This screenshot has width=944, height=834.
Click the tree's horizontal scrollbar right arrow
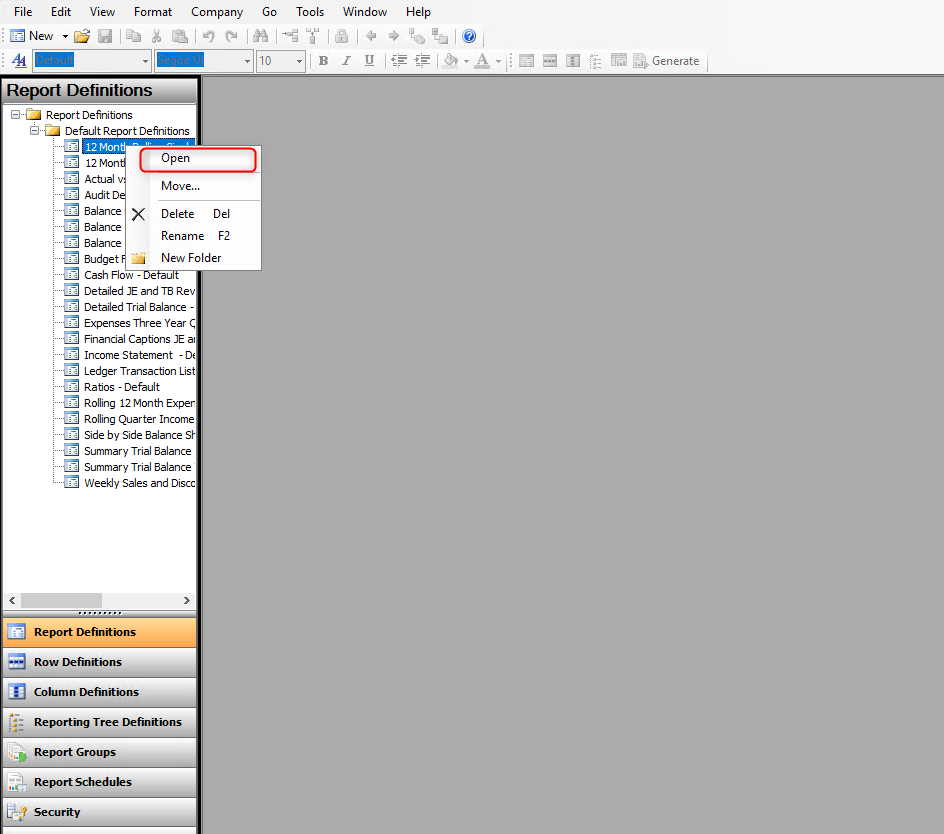(x=187, y=600)
